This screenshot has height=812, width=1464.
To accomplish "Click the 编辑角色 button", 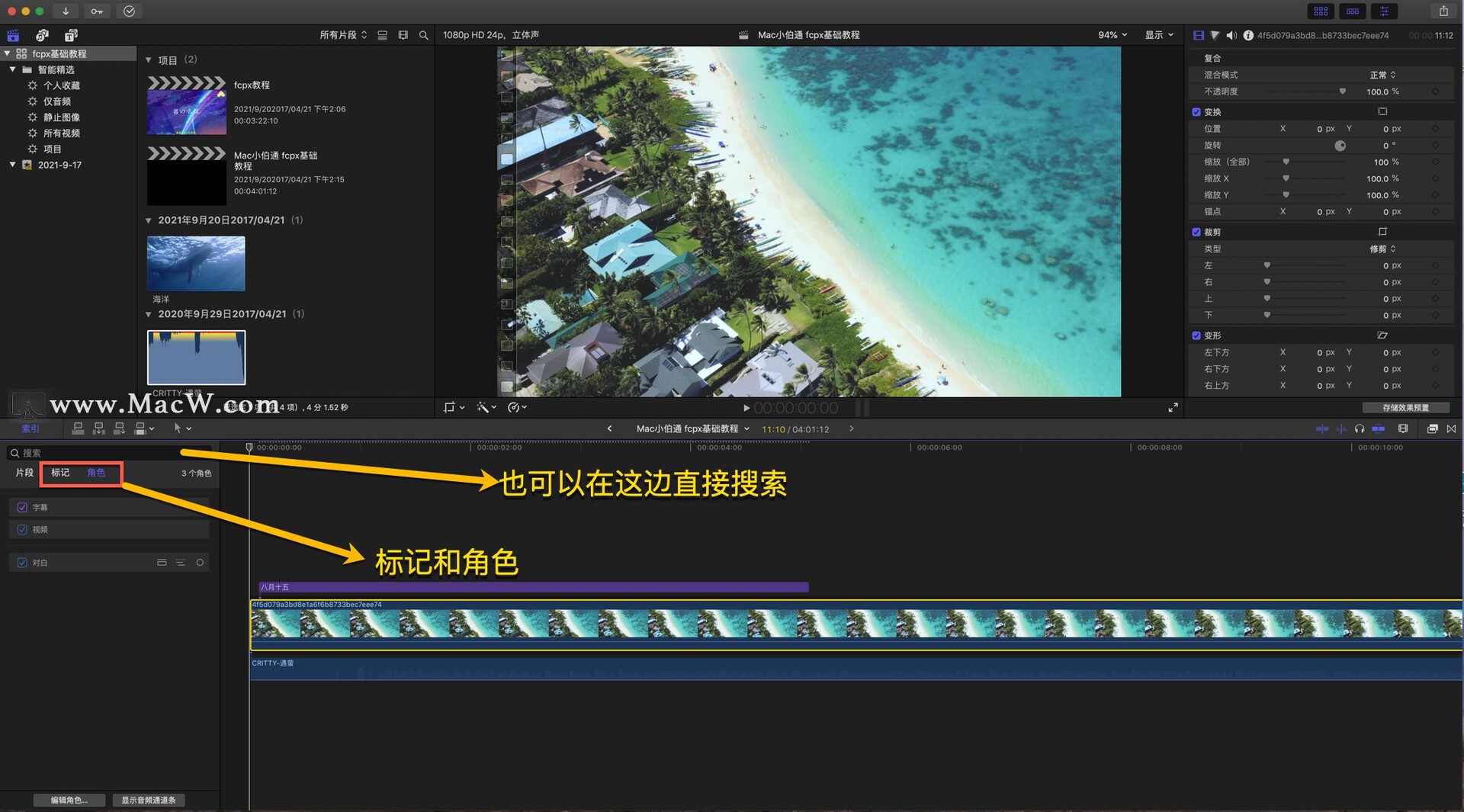I will click(x=69, y=800).
